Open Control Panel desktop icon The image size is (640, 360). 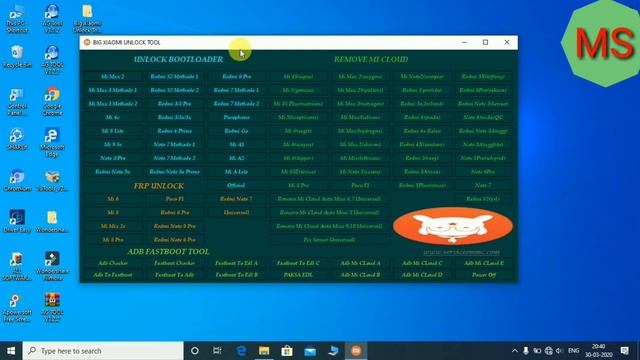[17, 102]
